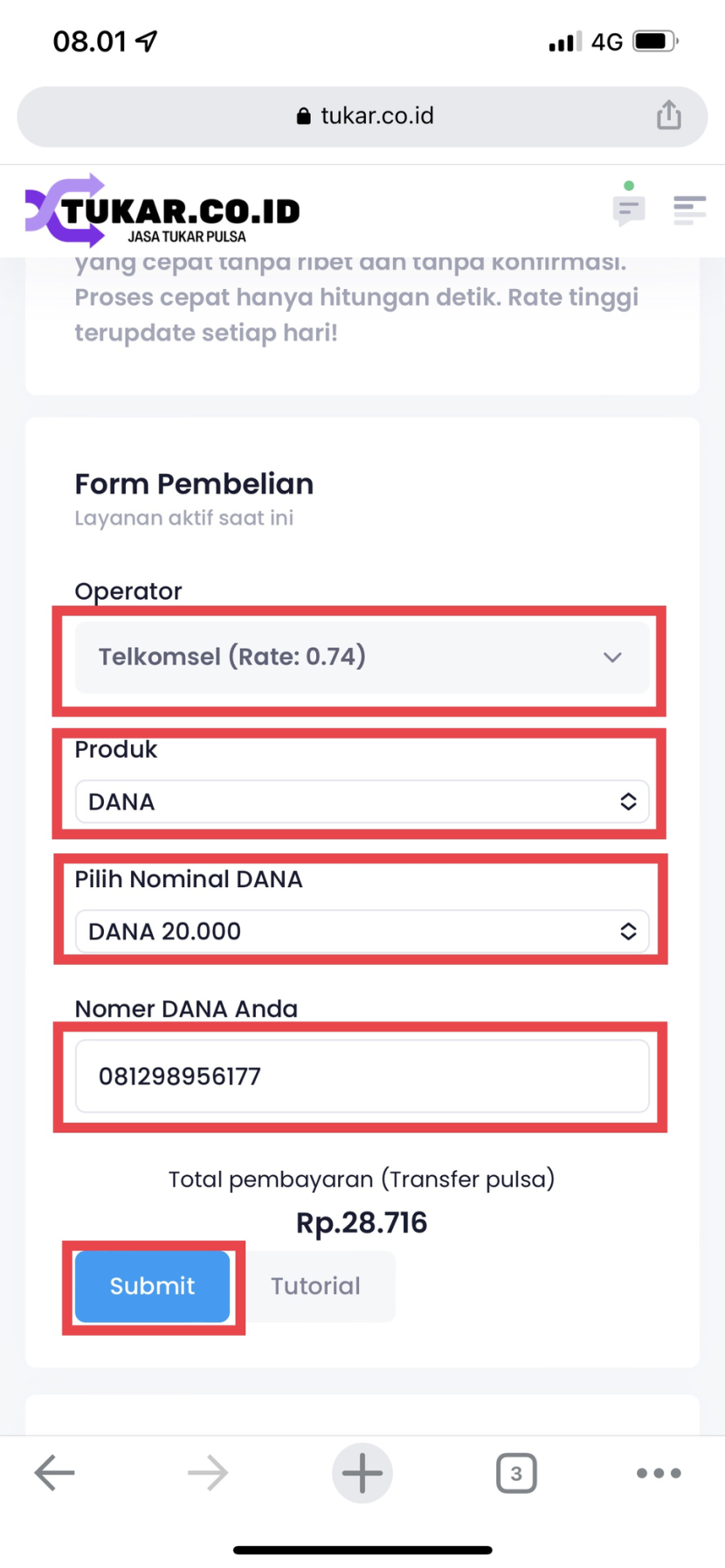Open the tab switcher showing 3 tabs
This screenshot has width=725, height=1568.
pos(516,1473)
